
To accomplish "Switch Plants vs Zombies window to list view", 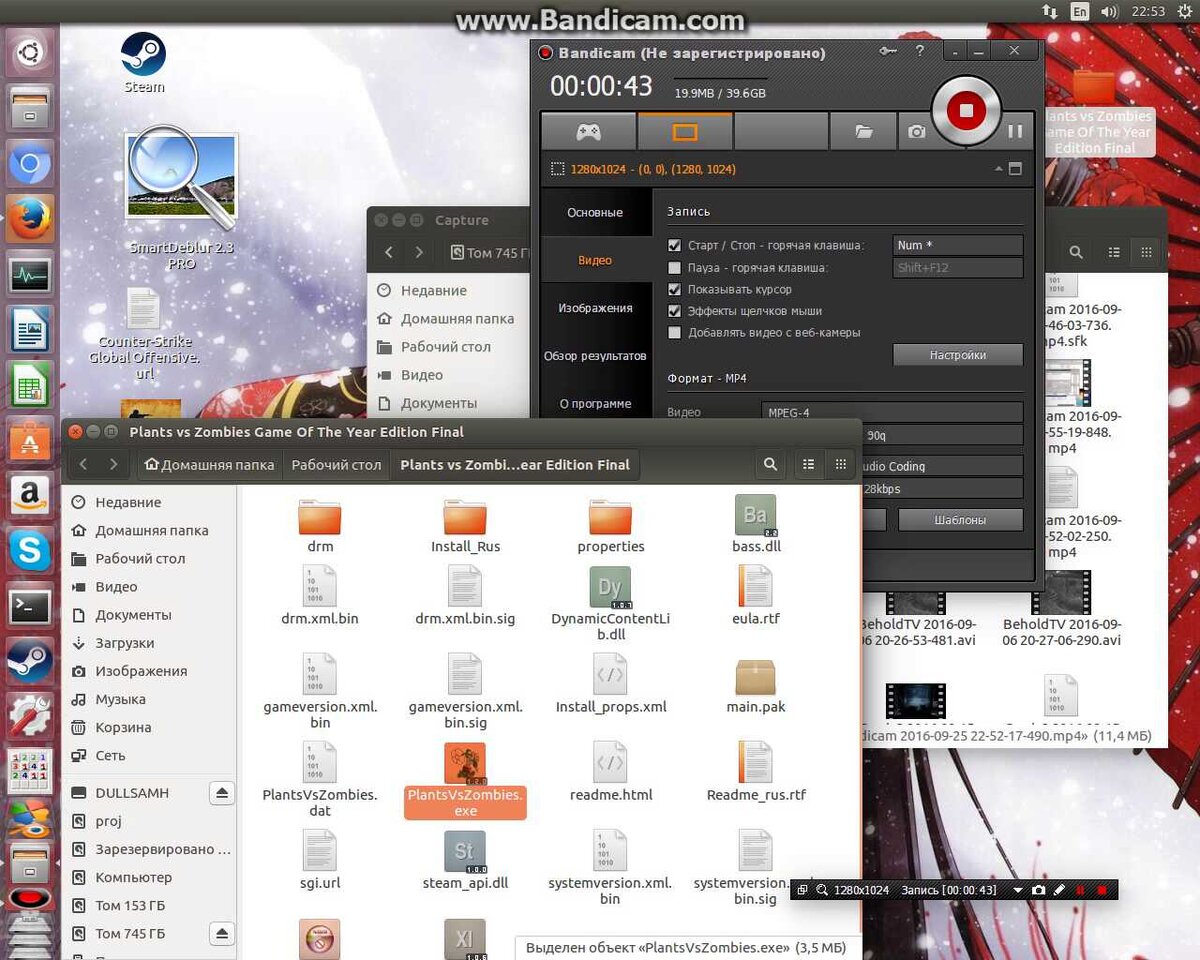I will pyautogui.click(x=808, y=464).
